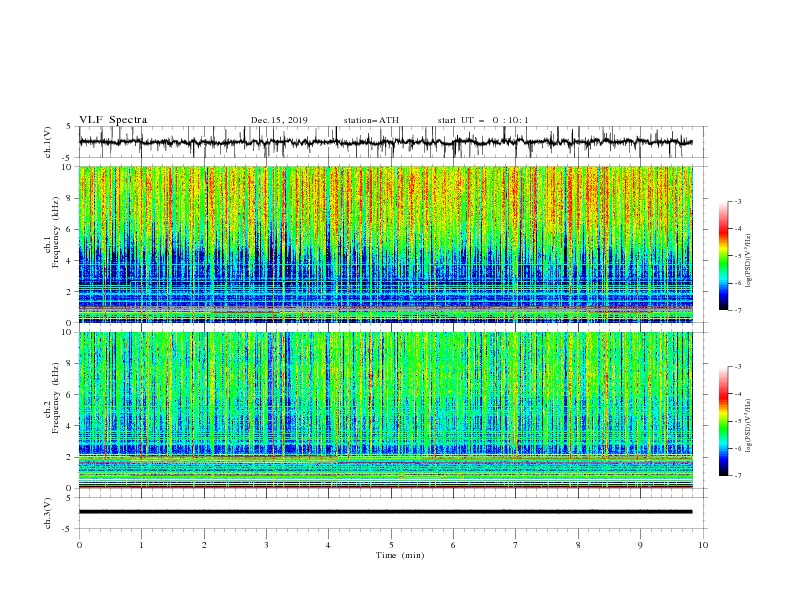Click the "Time (min)" x-axis label
This screenshot has height=612, width=792.
click(x=400, y=555)
